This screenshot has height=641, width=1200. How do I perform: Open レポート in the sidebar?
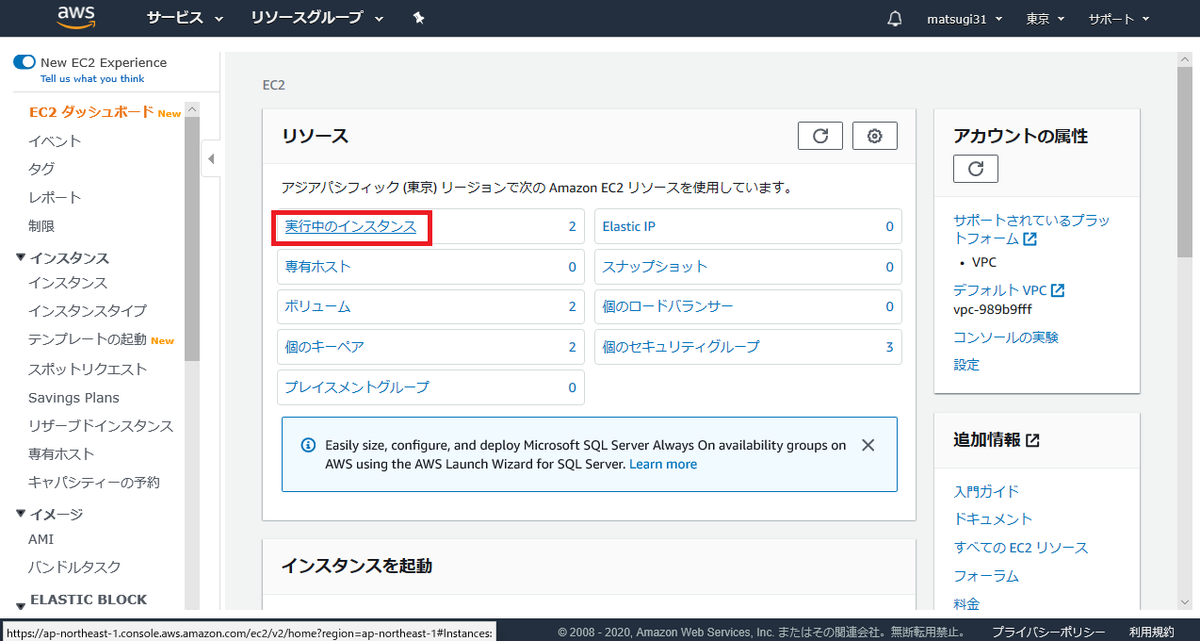click(55, 198)
